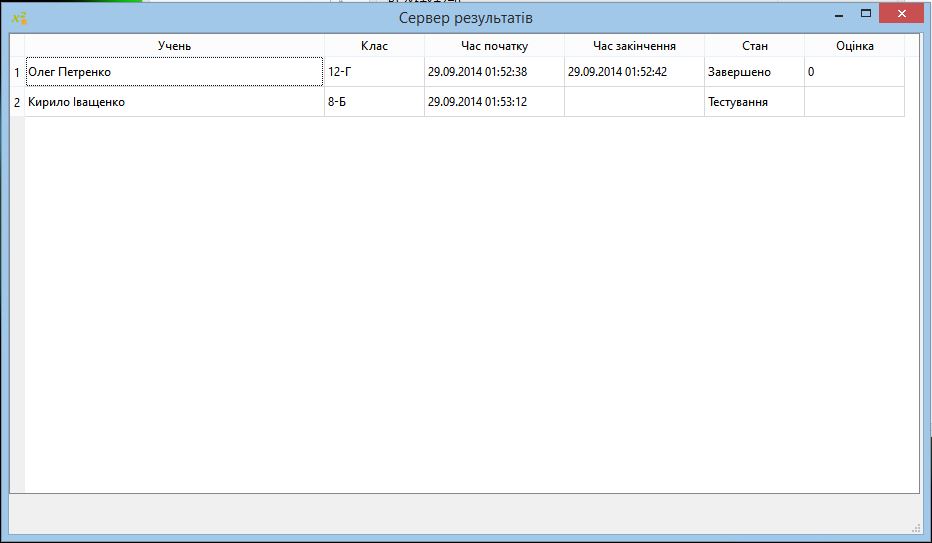The image size is (932, 543).
Task: Click the app icon in title bar
Action: tap(19, 18)
